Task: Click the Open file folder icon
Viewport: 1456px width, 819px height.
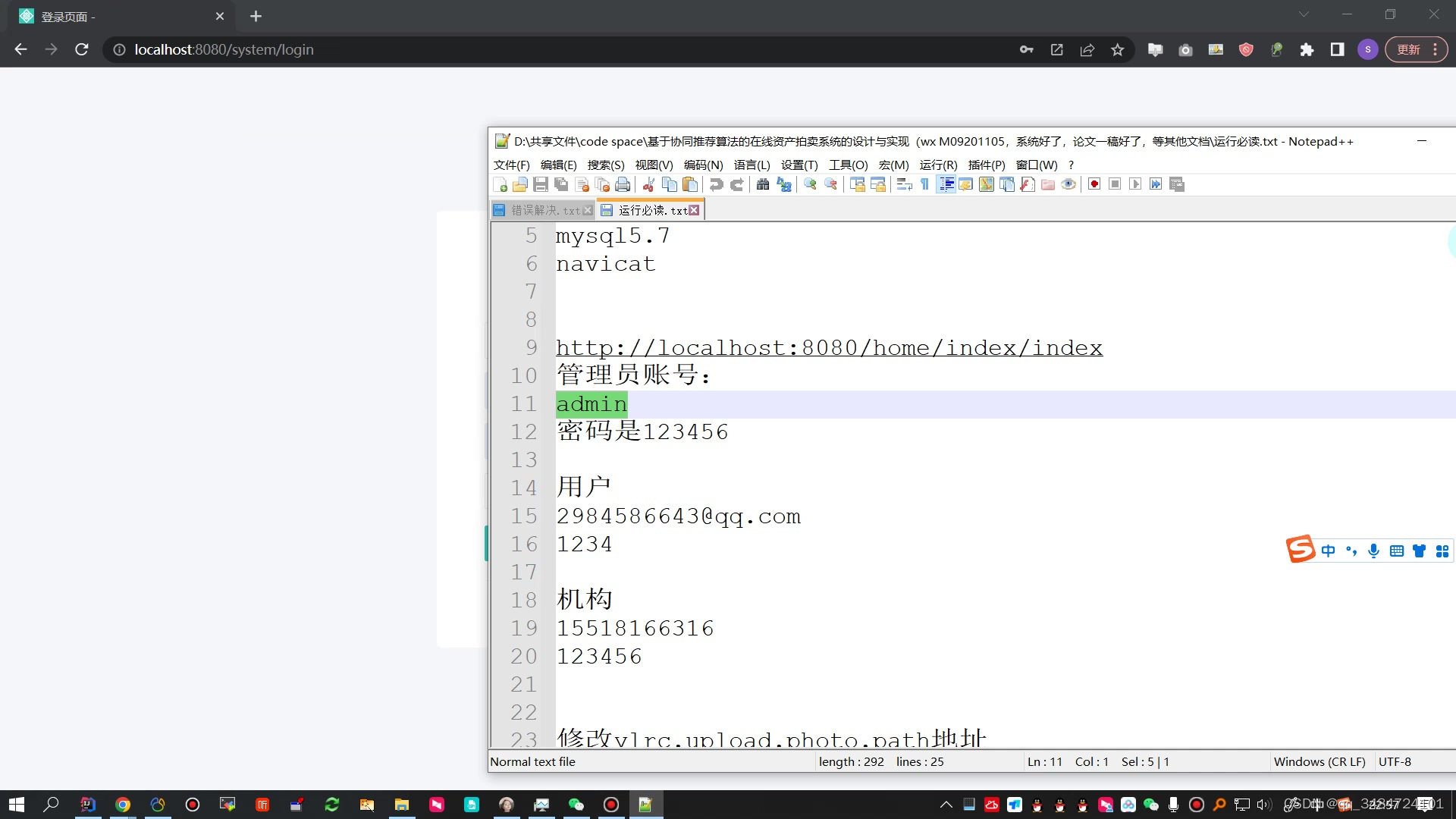Action: (520, 184)
